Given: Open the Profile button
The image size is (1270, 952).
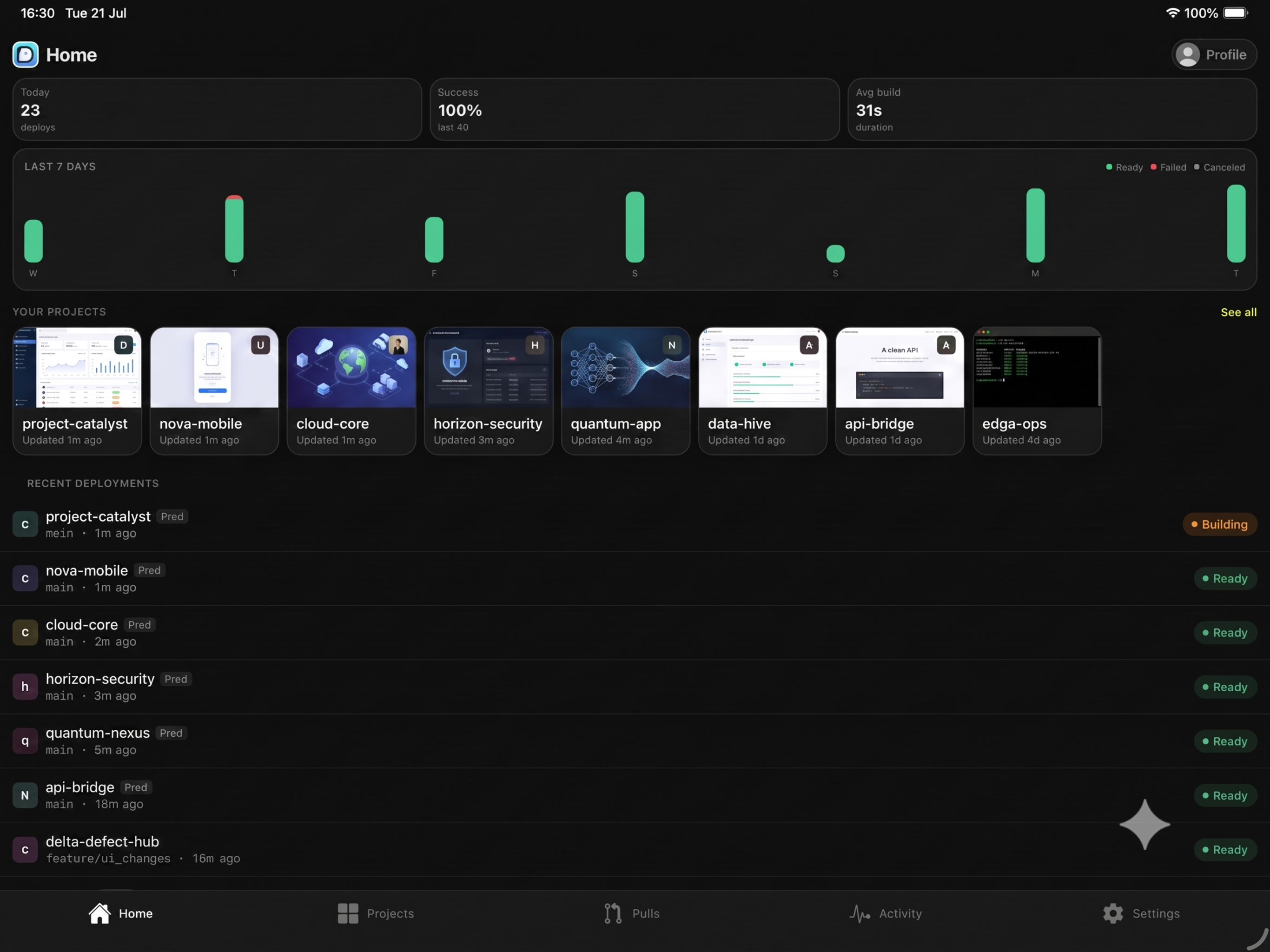Looking at the screenshot, I should 1214,54.
